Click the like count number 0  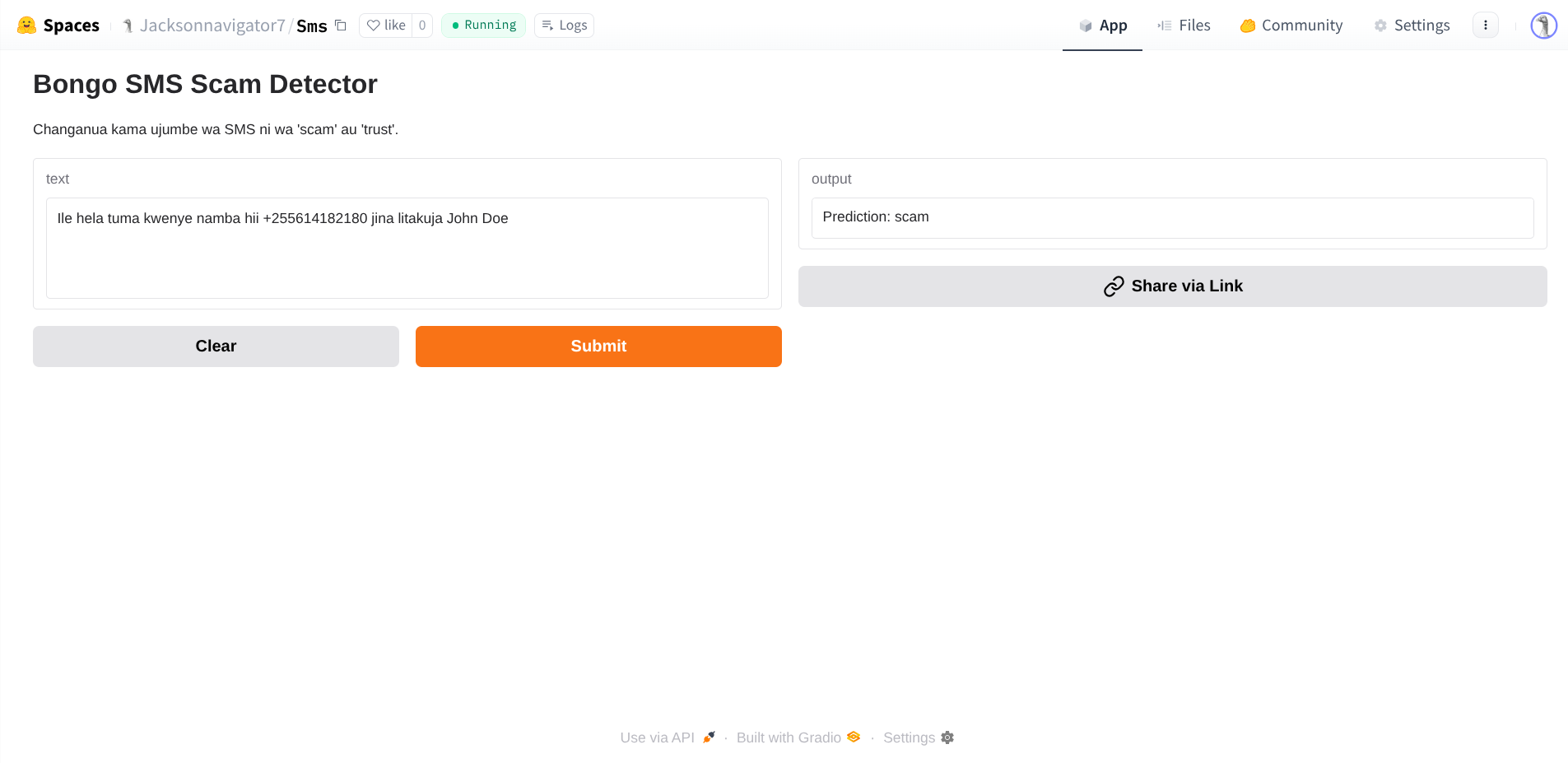coord(422,26)
